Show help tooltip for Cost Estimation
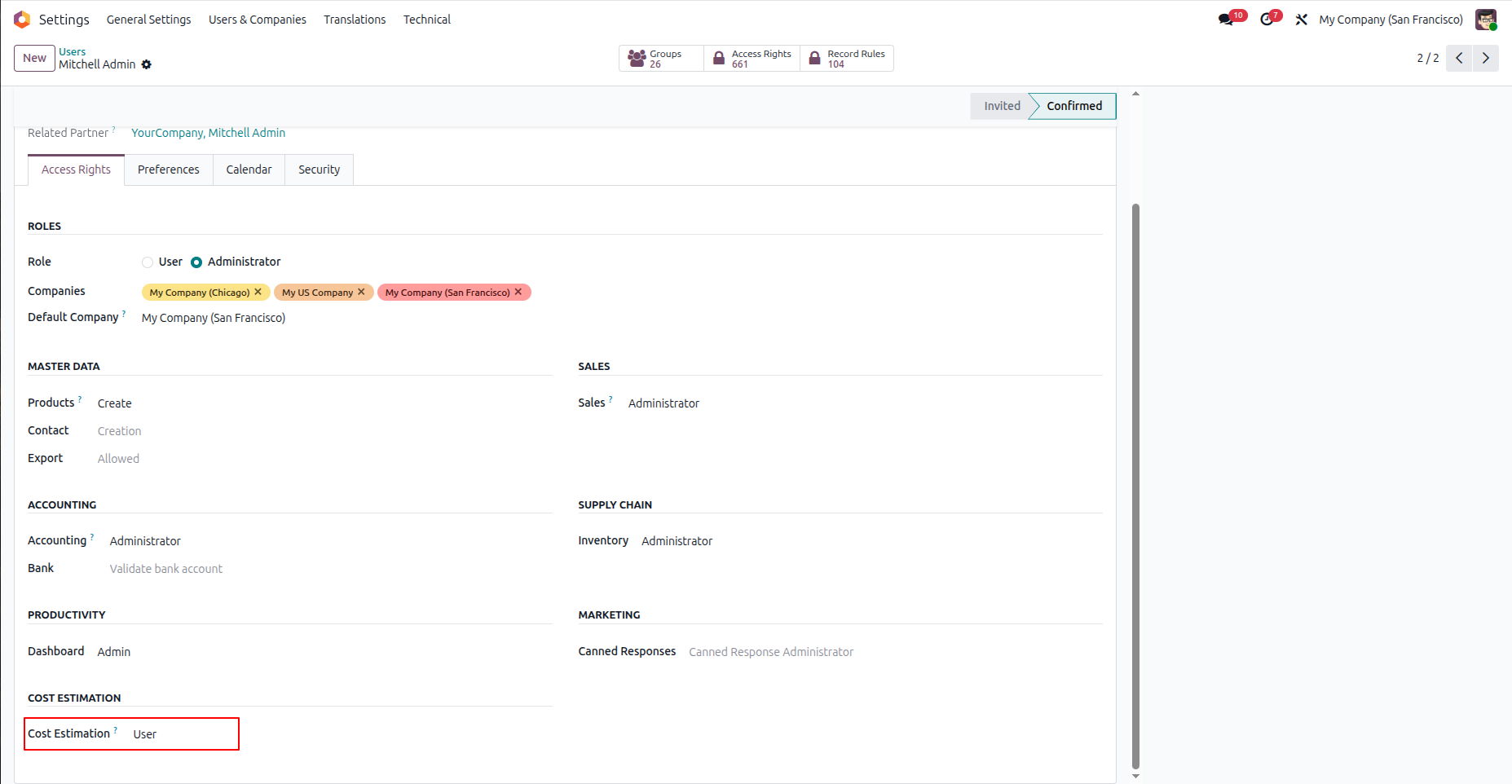The width and height of the screenshot is (1512, 784). [x=116, y=729]
